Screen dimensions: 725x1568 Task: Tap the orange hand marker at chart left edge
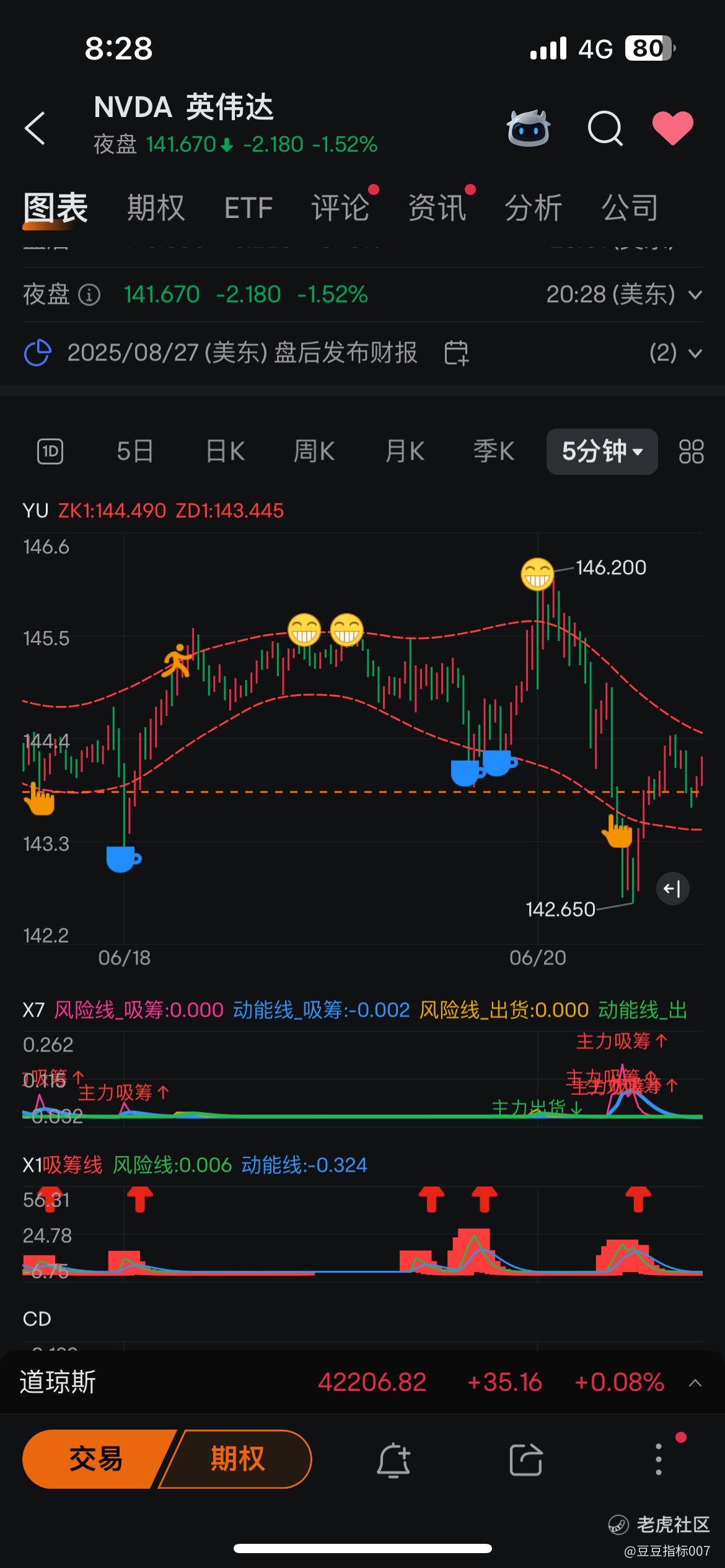39,799
